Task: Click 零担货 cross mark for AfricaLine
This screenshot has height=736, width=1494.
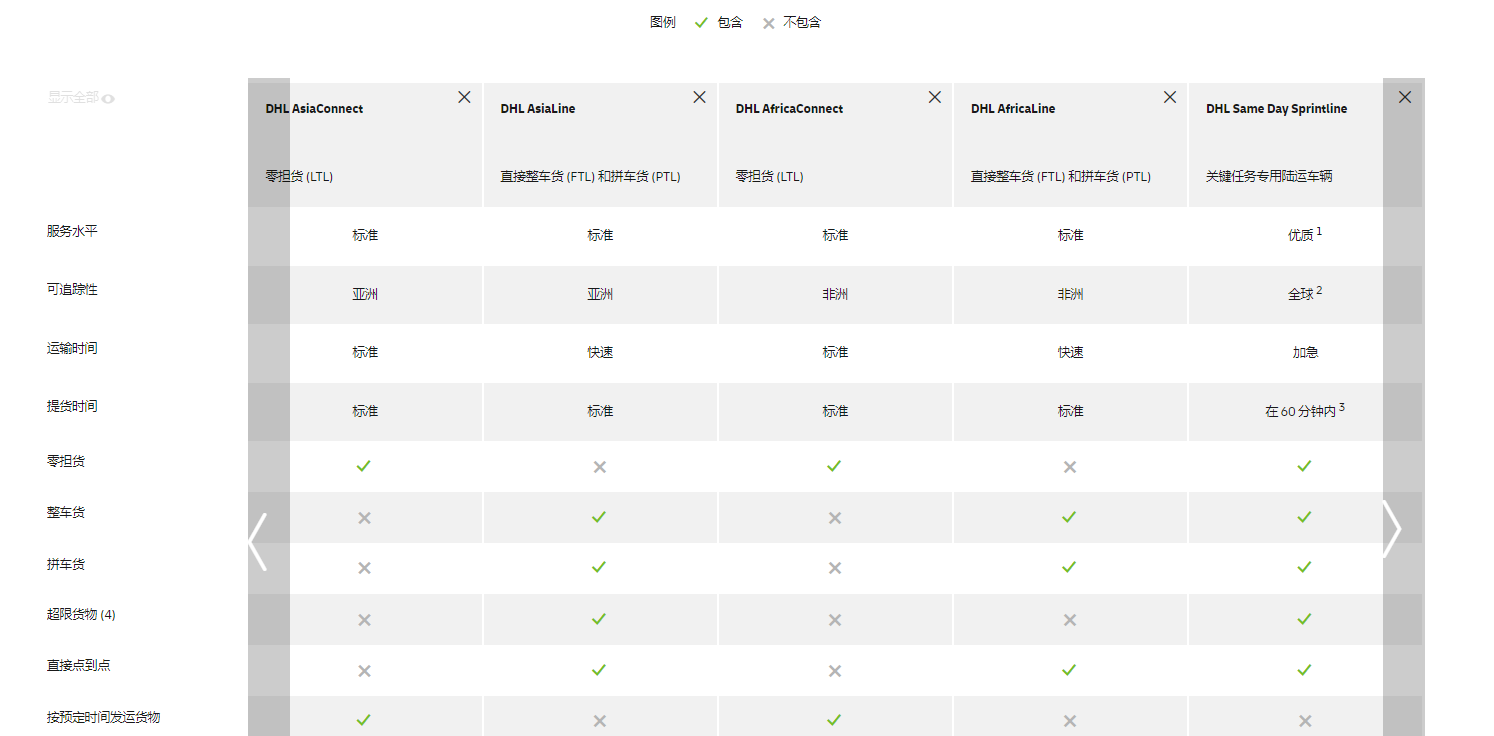Action: click(x=1069, y=467)
